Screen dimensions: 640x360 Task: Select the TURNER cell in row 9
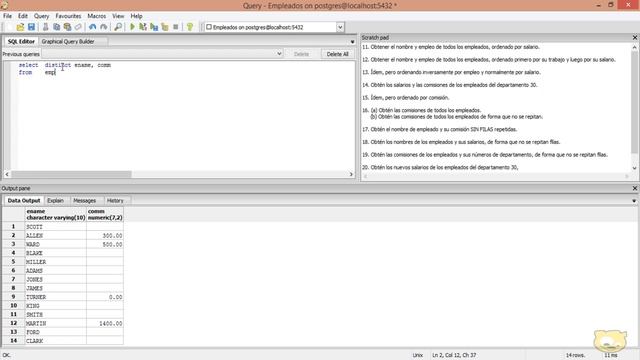pos(56,297)
